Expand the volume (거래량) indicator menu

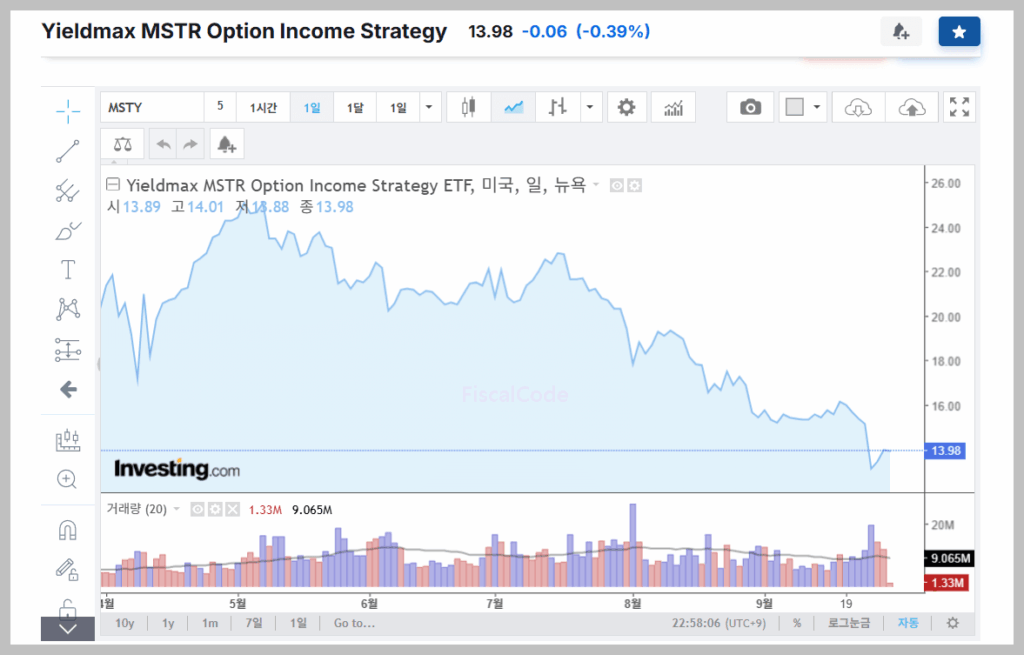point(177,509)
